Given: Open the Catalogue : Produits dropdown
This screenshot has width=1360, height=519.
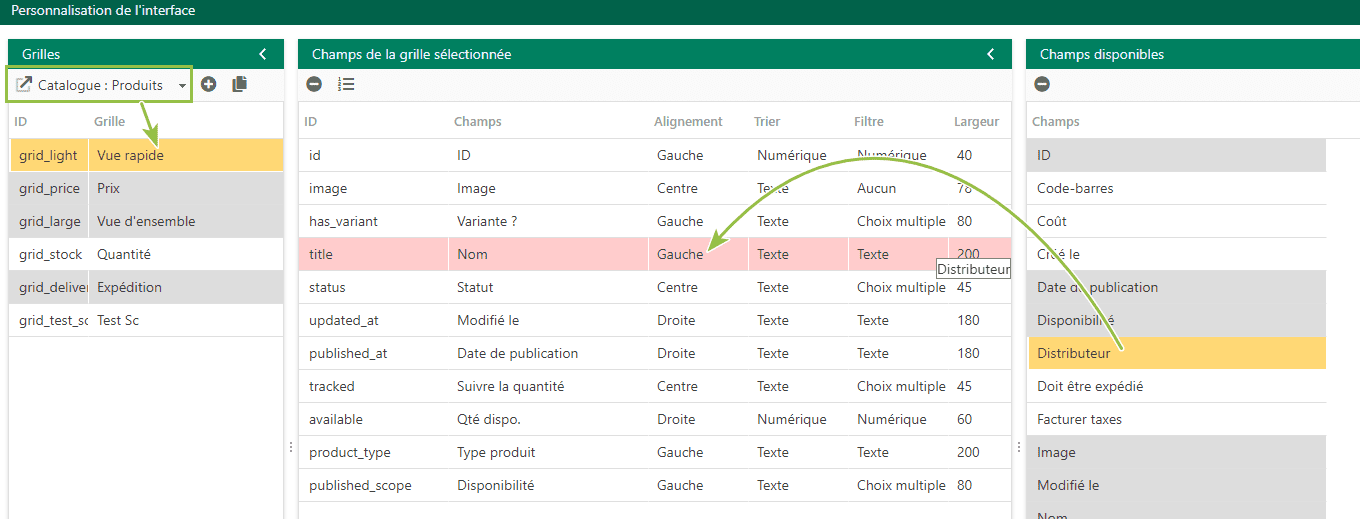Looking at the screenshot, I should coord(101,85).
